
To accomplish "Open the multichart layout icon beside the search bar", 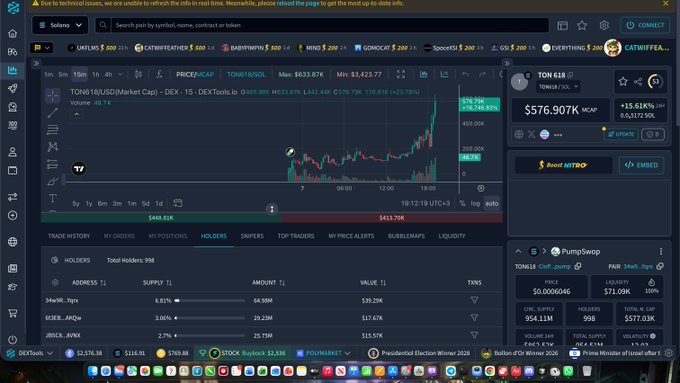I will (562, 26).
